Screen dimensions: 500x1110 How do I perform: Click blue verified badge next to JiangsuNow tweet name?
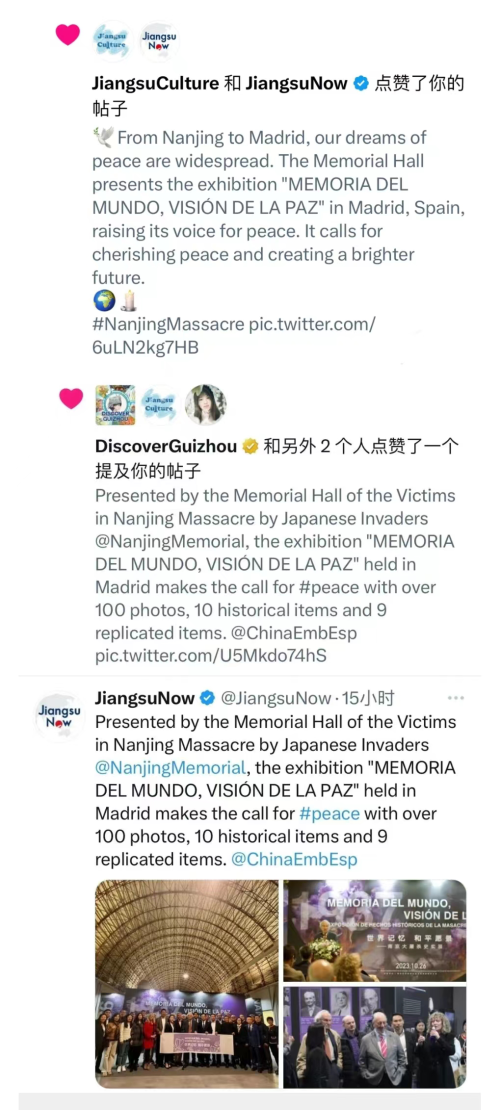[x=207, y=699]
